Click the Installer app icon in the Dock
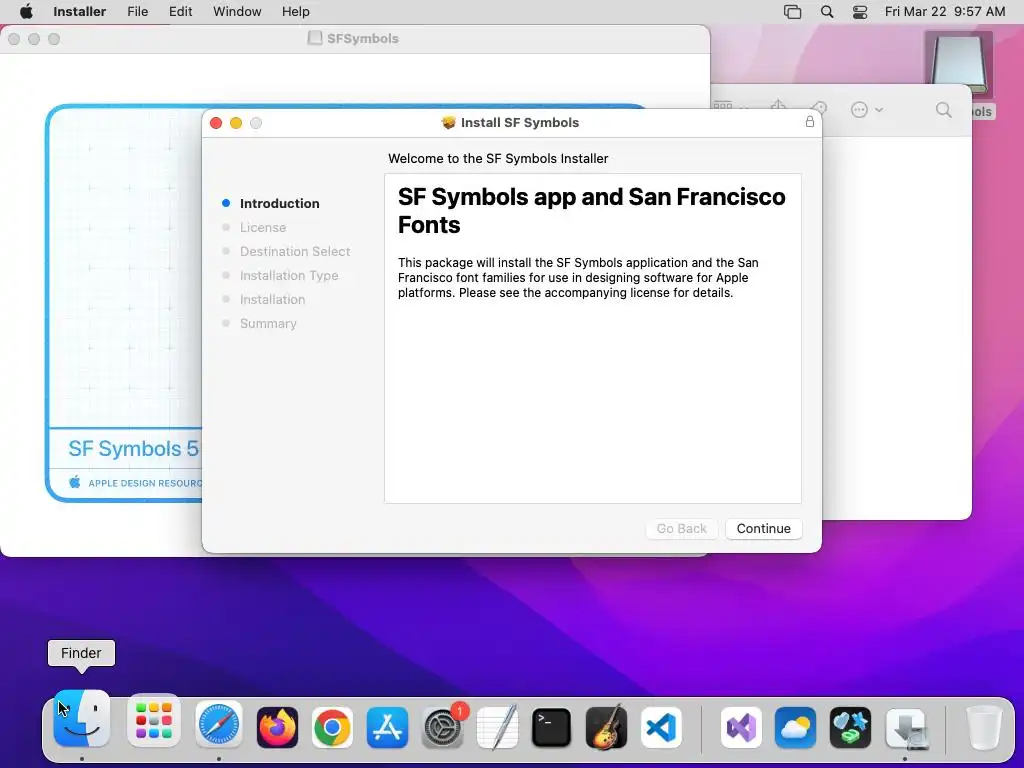The width and height of the screenshot is (1024, 768). tap(907, 728)
